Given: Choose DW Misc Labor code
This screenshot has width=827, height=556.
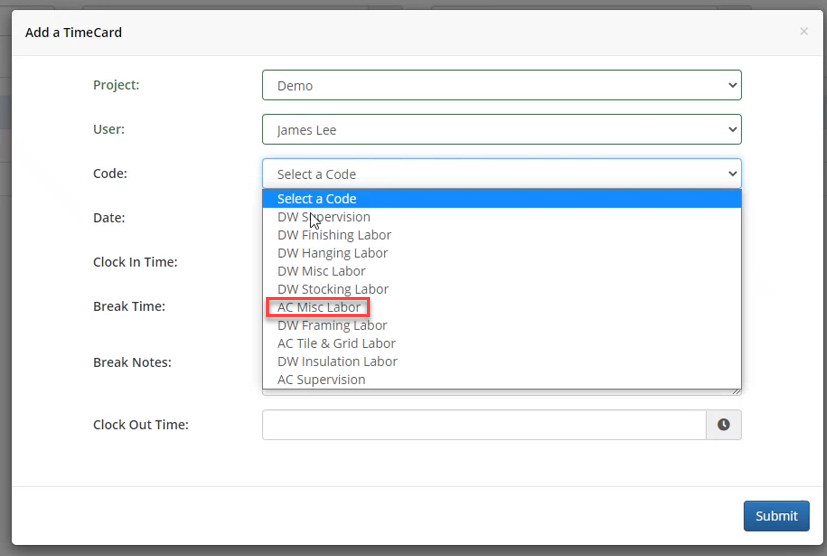Looking at the screenshot, I should (x=321, y=271).
